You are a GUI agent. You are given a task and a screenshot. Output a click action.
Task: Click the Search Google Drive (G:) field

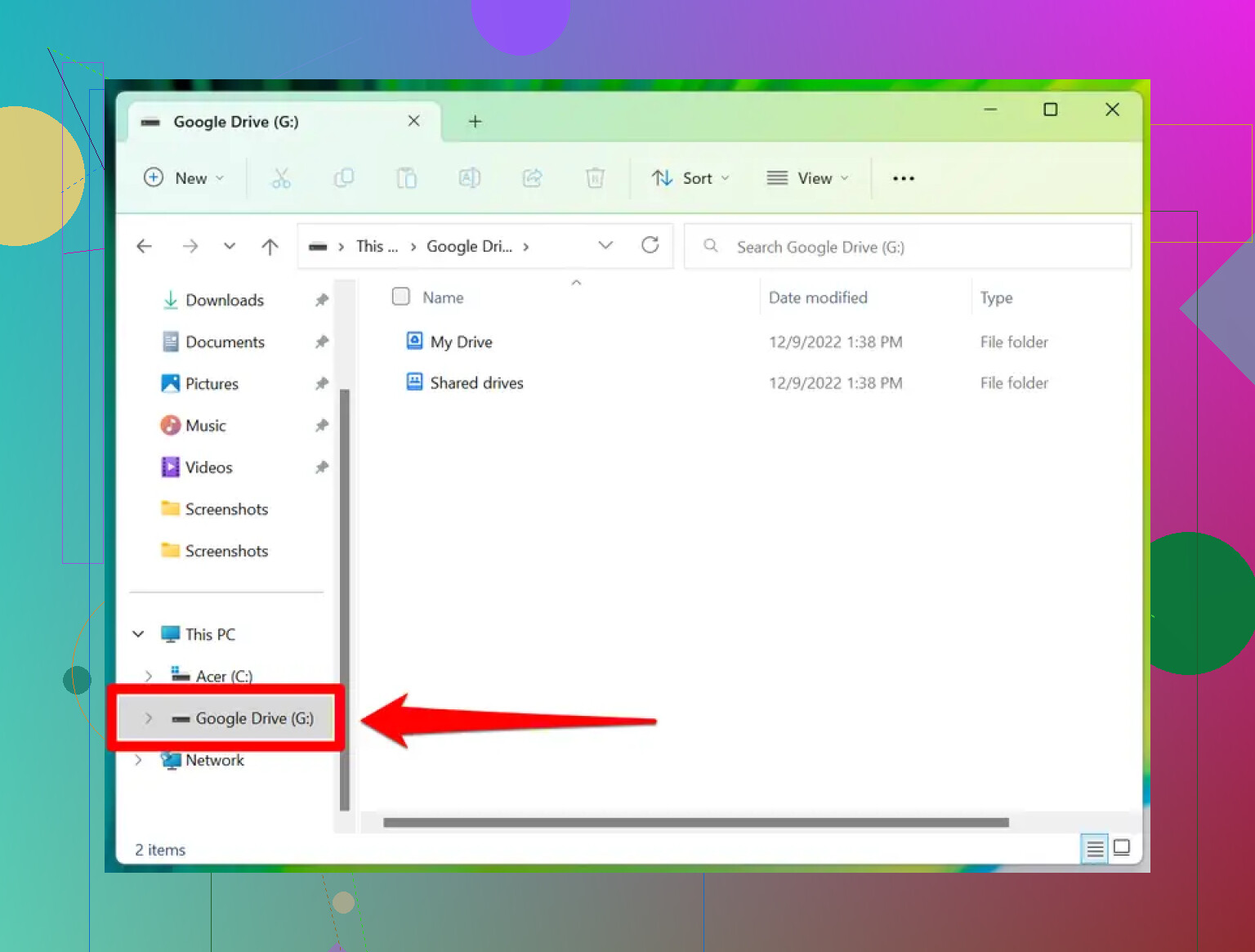908,247
